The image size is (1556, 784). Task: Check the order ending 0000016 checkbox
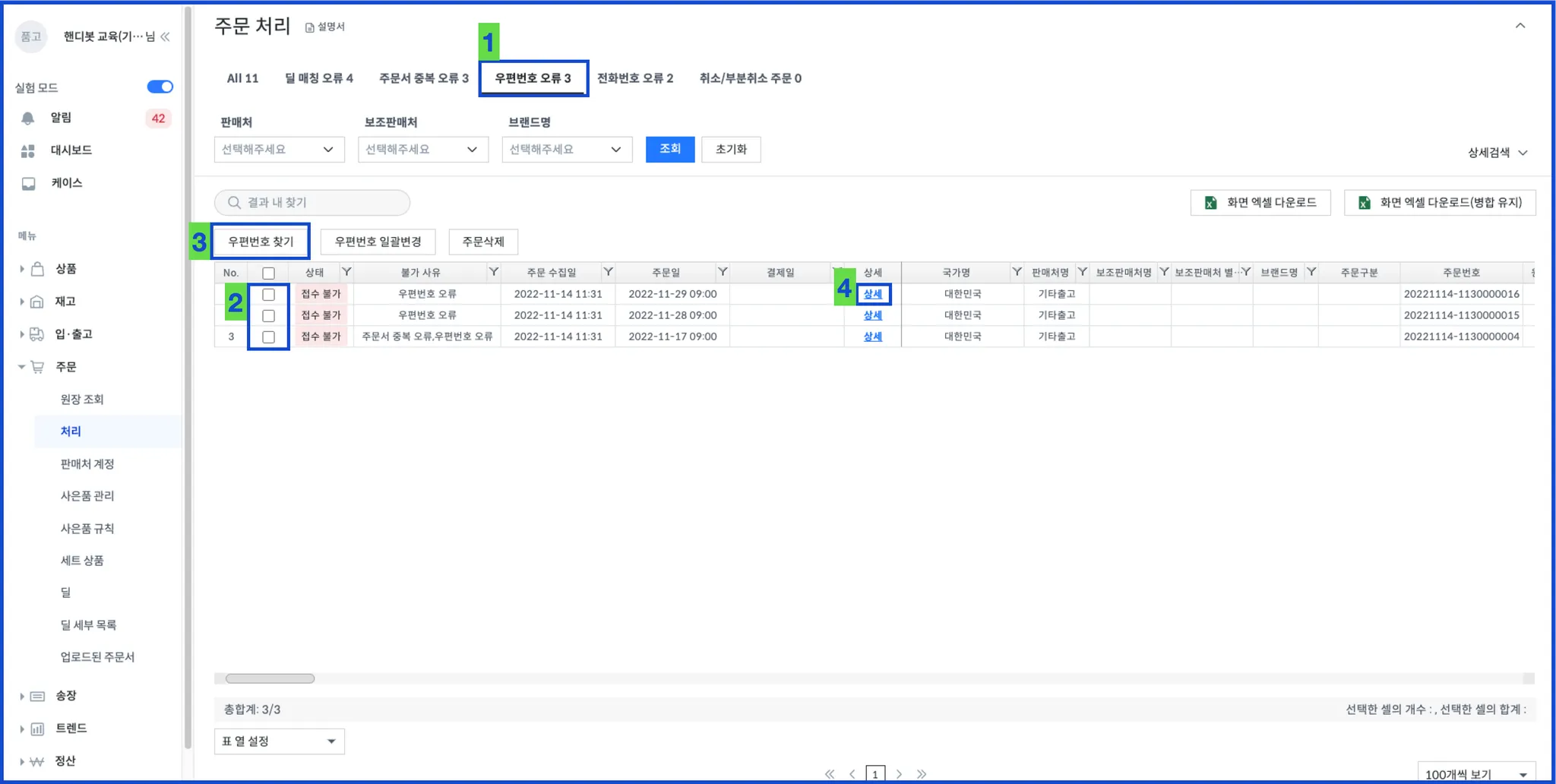pos(268,294)
